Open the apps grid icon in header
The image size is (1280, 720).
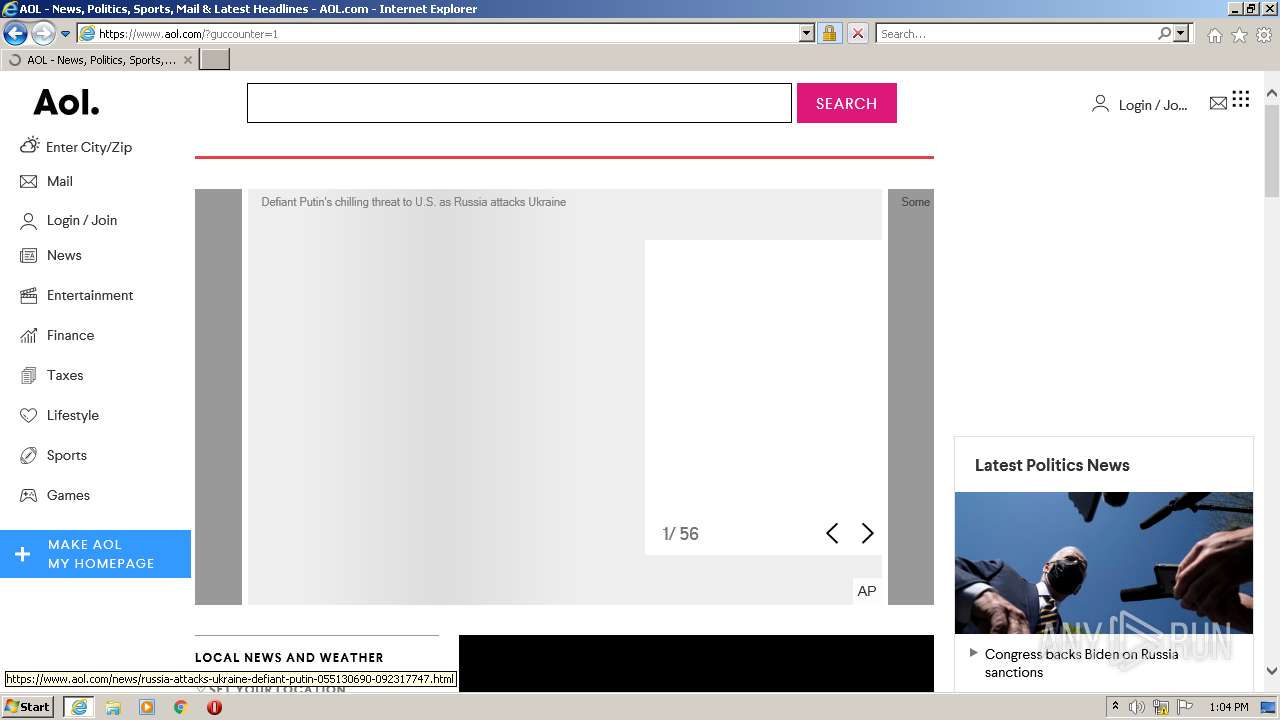(x=1241, y=98)
